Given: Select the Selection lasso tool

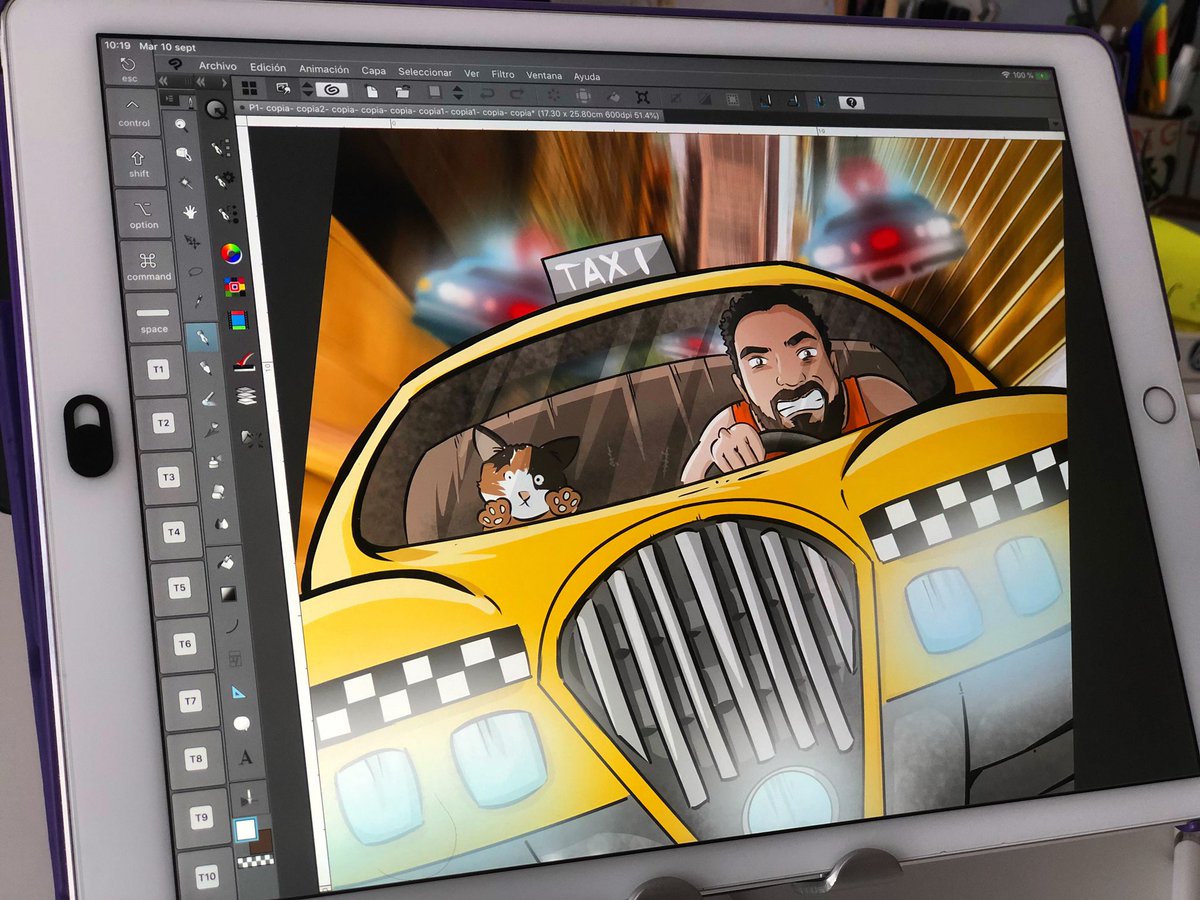Looking at the screenshot, I should (x=196, y=271).
